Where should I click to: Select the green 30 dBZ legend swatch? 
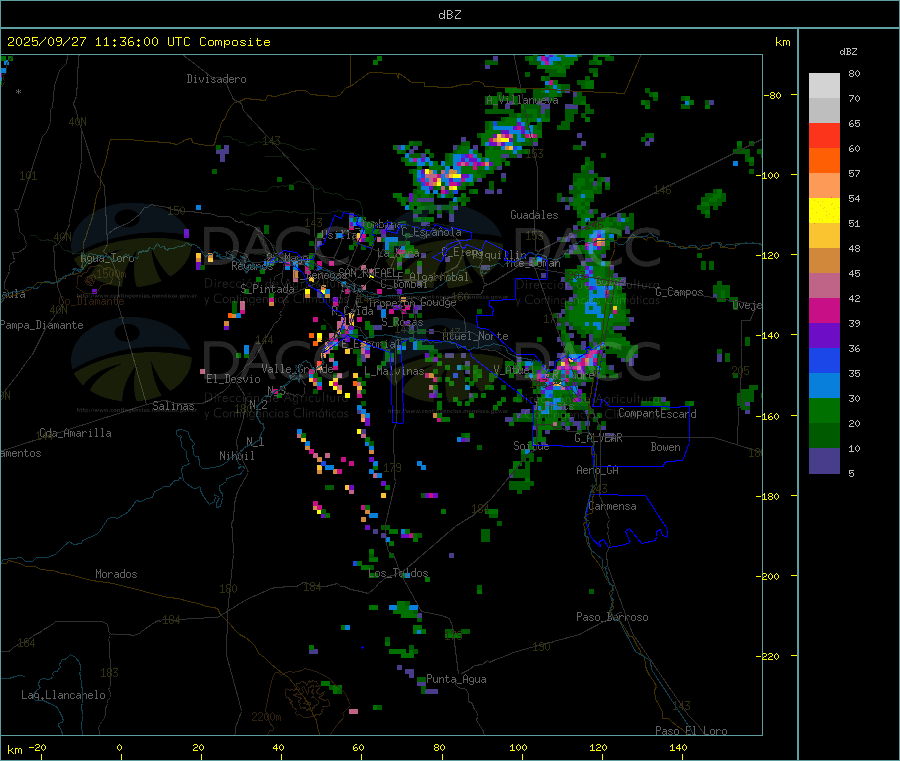click(x=824, y=410)
